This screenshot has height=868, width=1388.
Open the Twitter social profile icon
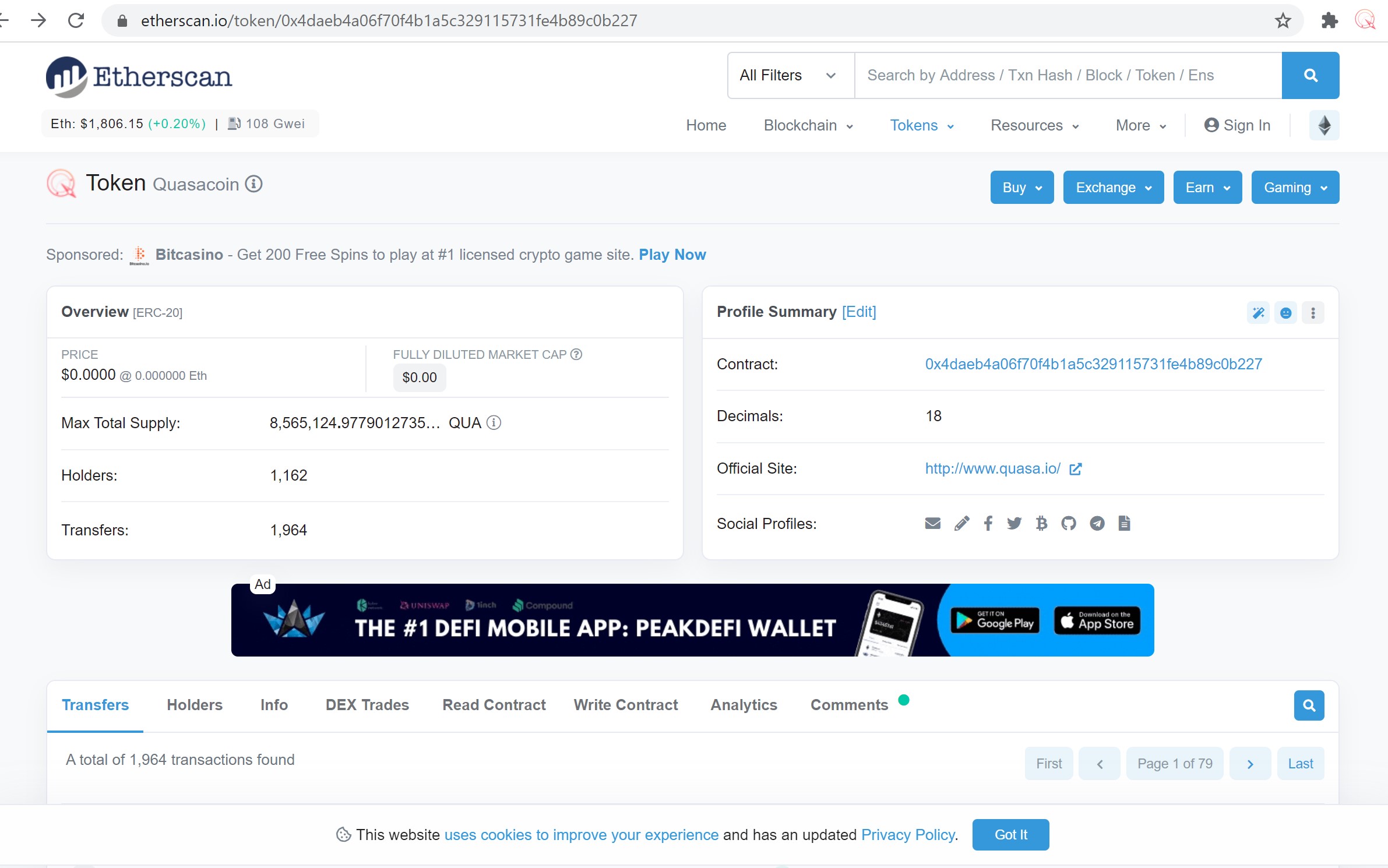tap(1014, 523)
